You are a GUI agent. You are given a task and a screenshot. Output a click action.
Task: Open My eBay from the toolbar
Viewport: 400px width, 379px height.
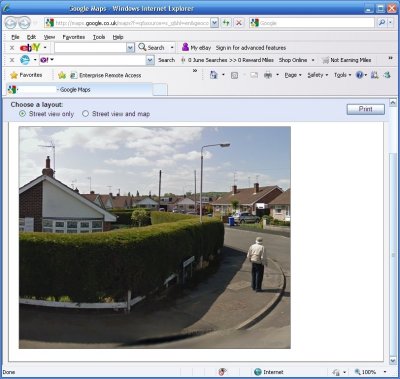197,48
